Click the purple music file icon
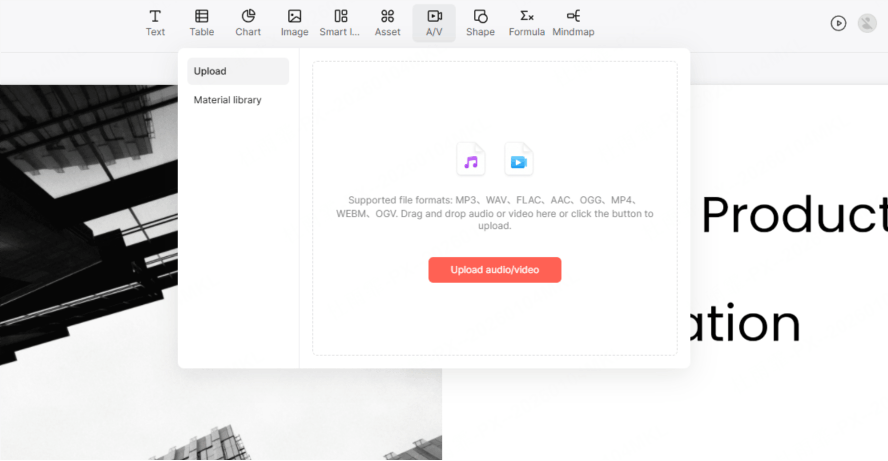Image resolution: width=888 pixels, height=461 pixels. pos(471,160)
